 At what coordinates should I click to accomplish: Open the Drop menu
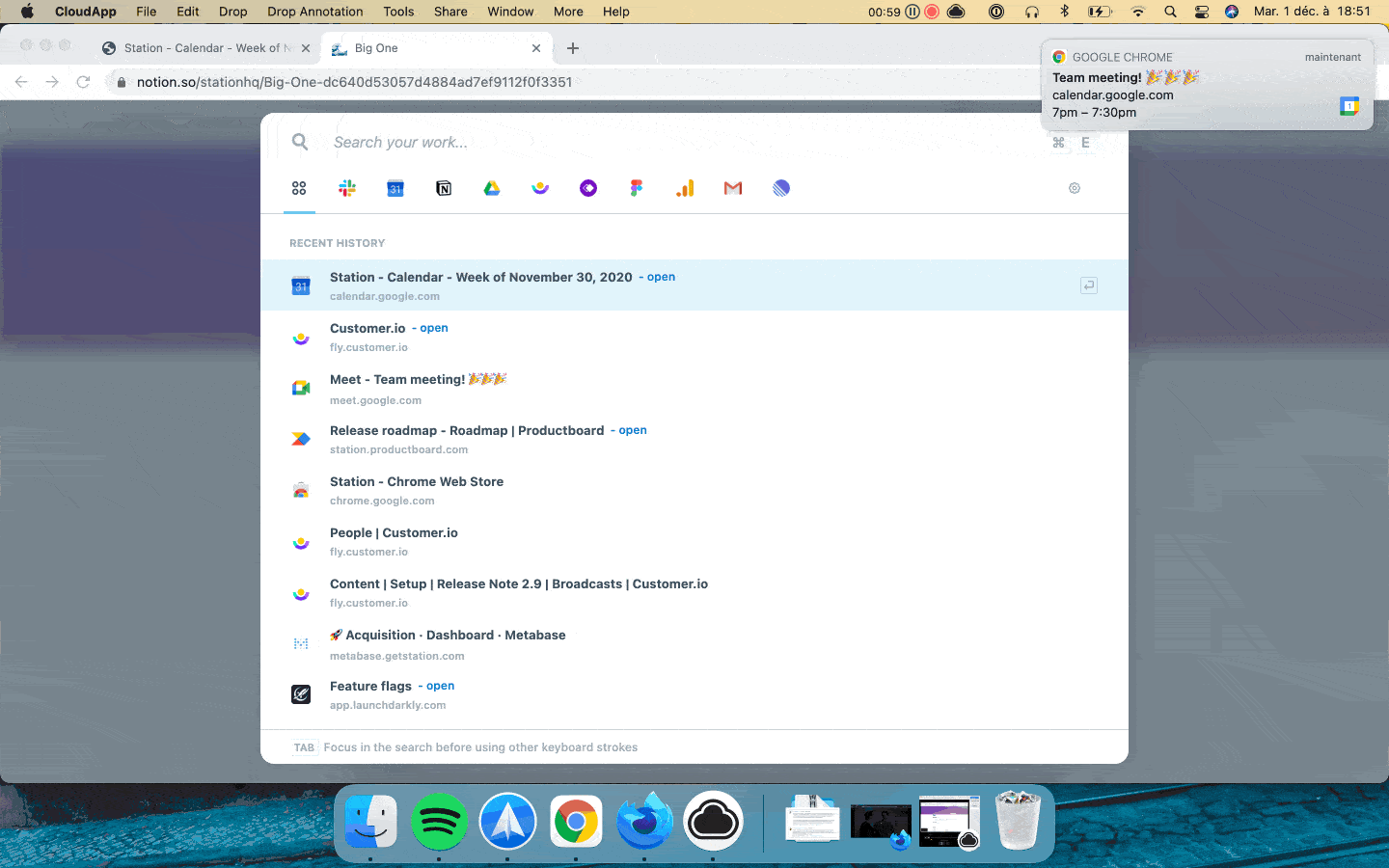[x=232, y=12]
